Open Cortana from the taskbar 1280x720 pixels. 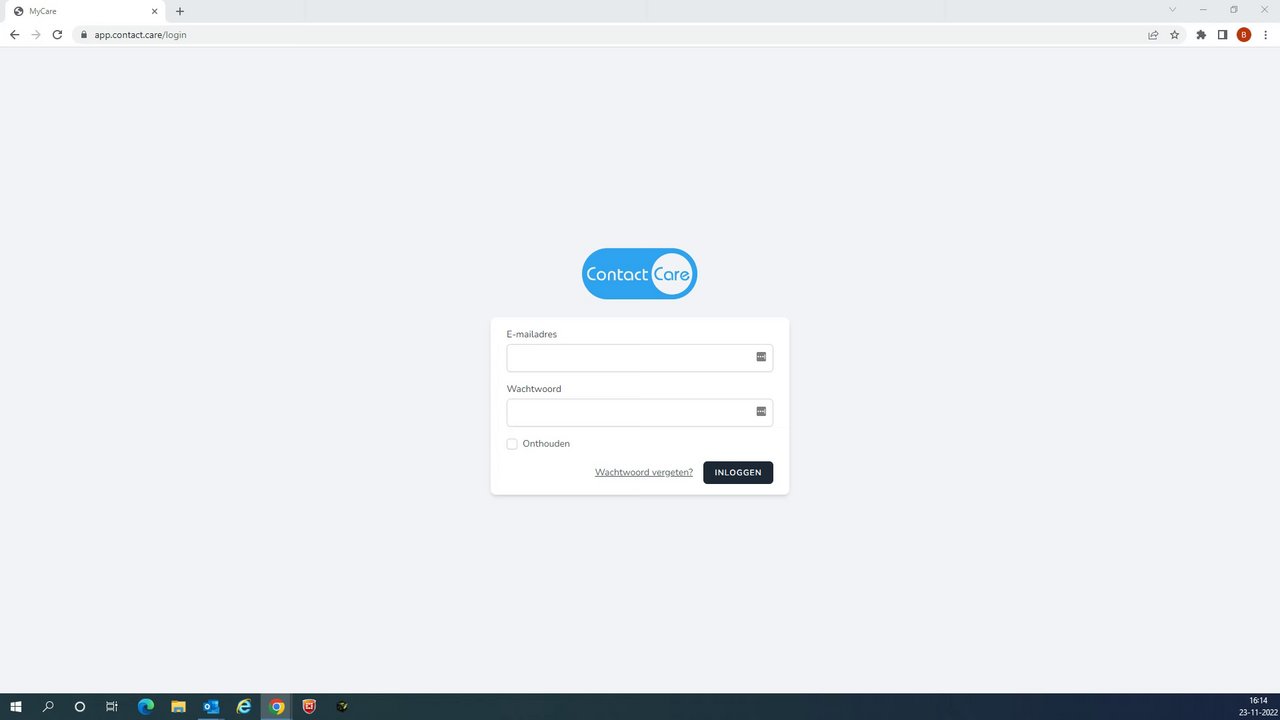[x=80, y=706]
